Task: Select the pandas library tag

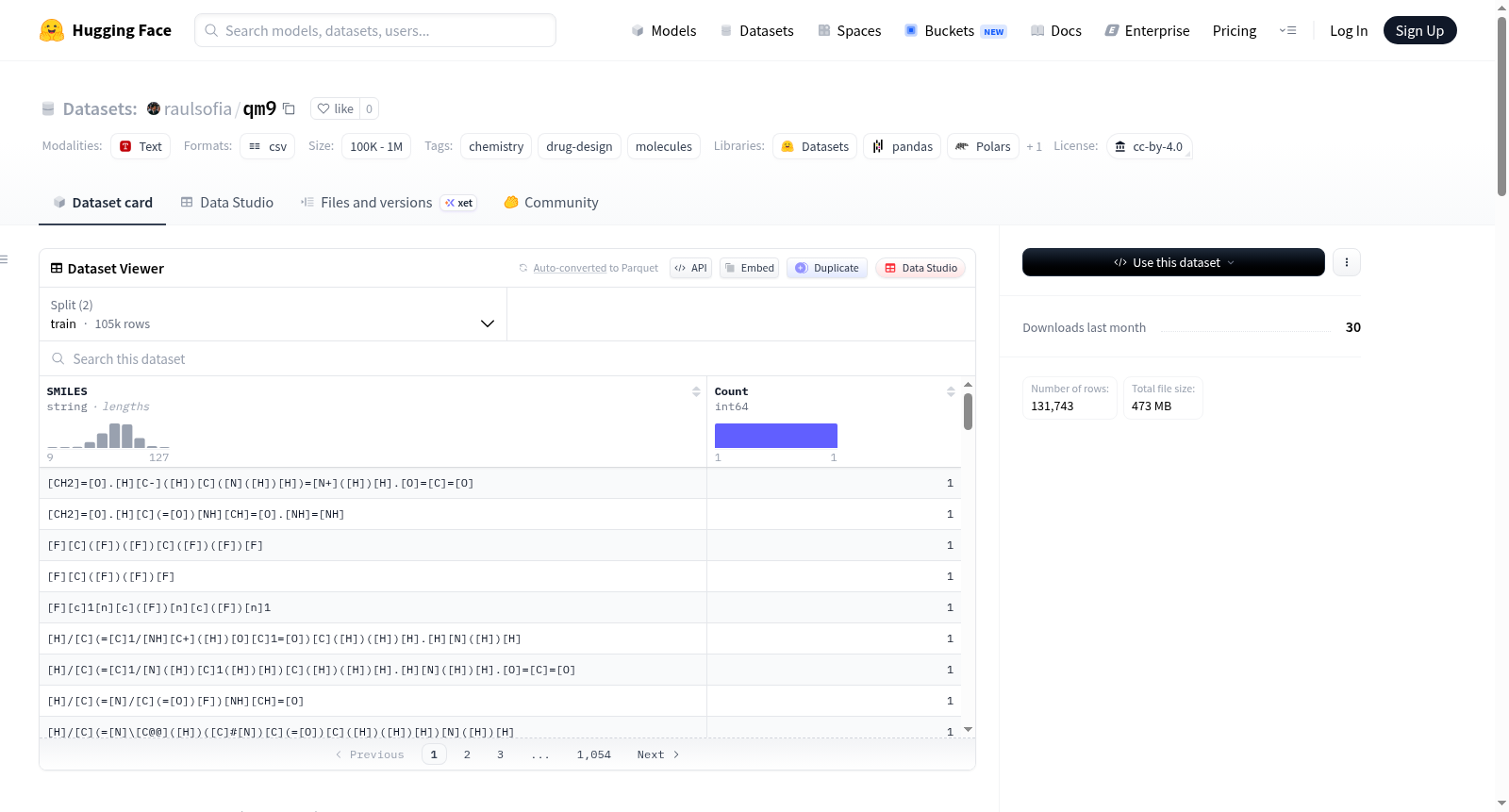Action: (x=902, y=146)
